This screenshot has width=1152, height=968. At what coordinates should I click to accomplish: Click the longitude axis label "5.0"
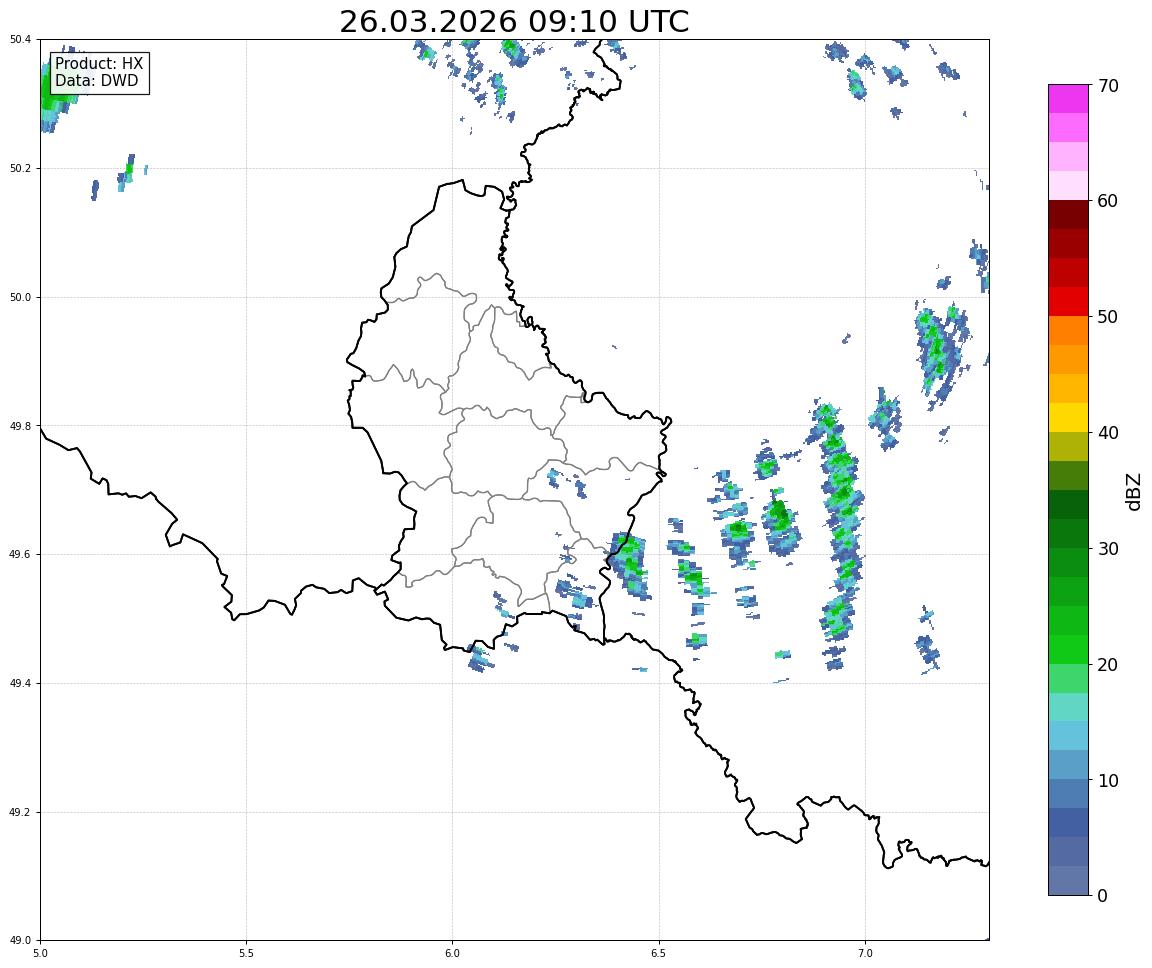(x=40, y=954)
